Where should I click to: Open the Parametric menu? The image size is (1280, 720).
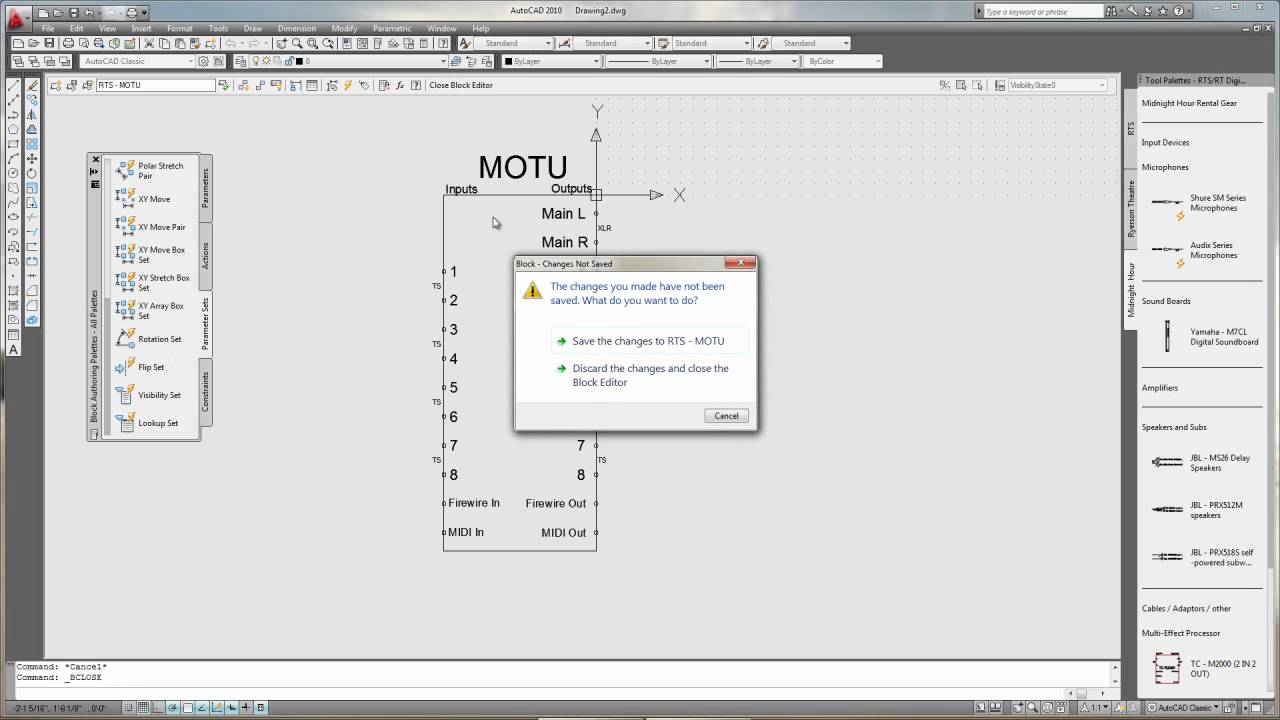point(392,29)
